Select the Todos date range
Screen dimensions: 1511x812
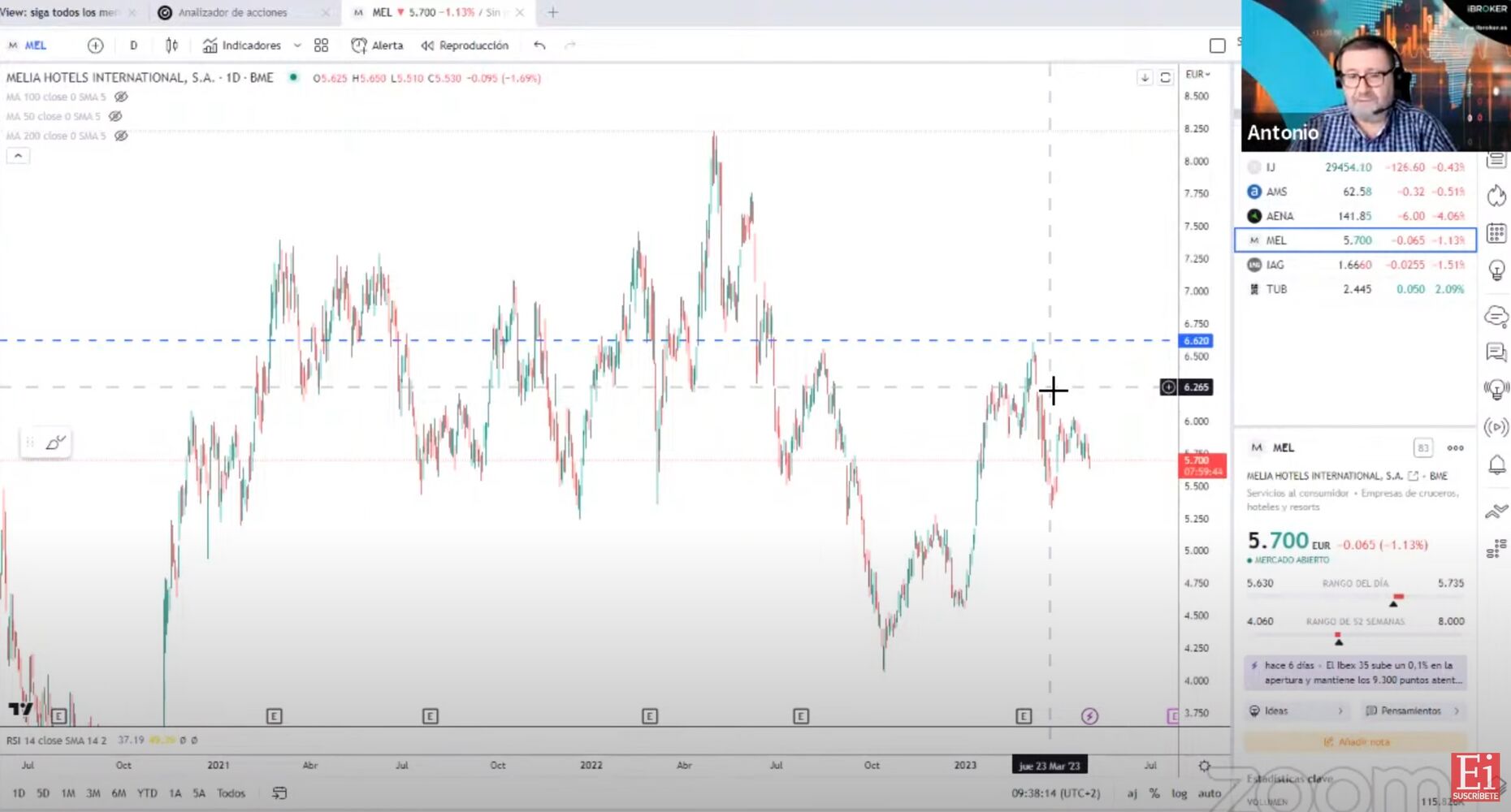231,793
